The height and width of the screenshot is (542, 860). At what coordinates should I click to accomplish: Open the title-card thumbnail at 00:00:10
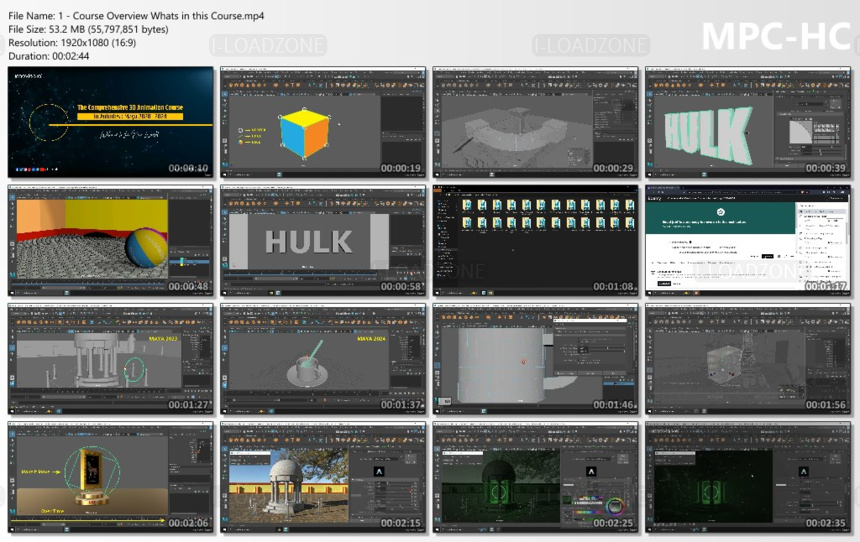pos(110,122)
